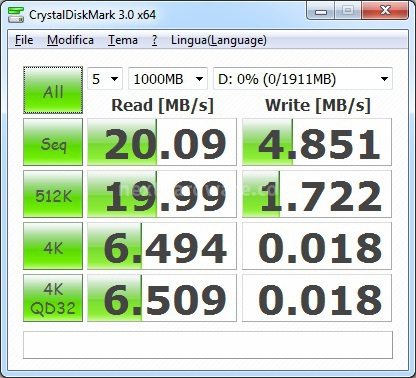The image size is (416, 378).
Task: Select the Seq read result 20.09
Action: tap(162, 142)
